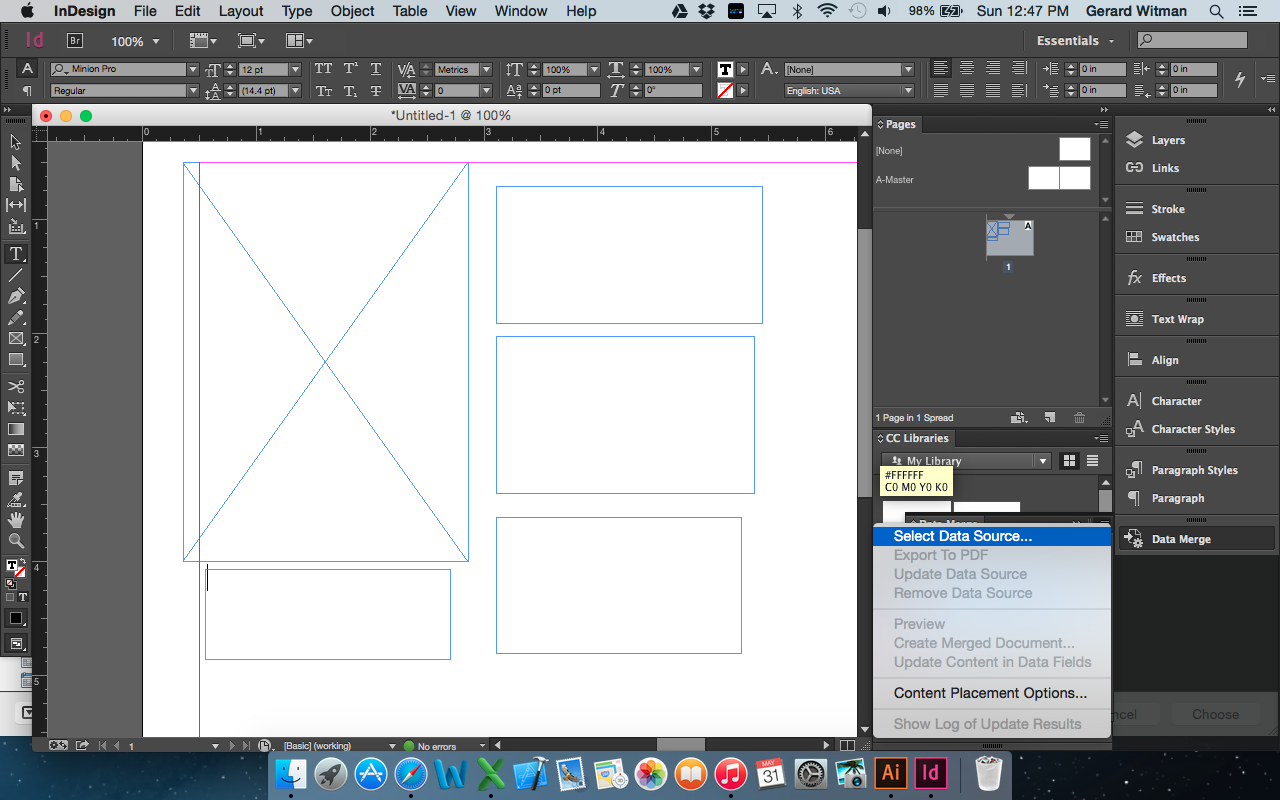
Task: Open the Object menu
Action: point(353,11)
